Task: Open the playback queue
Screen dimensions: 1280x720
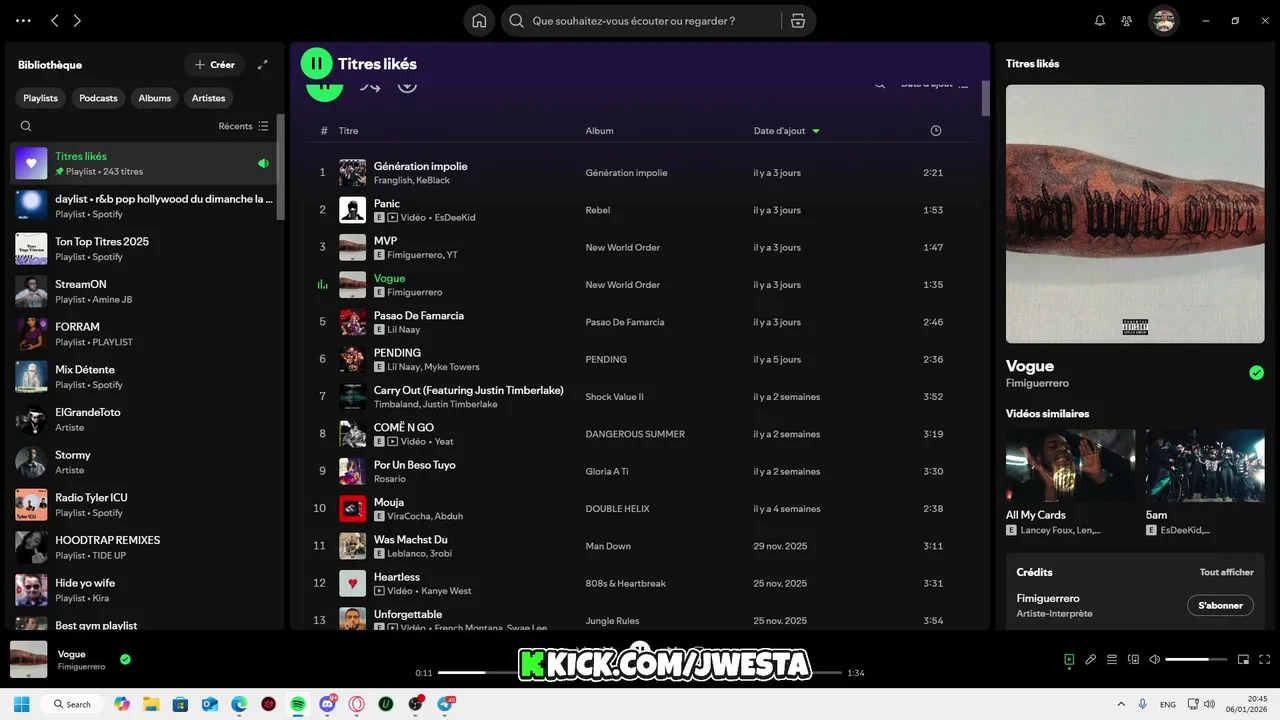Action: 1112,659
